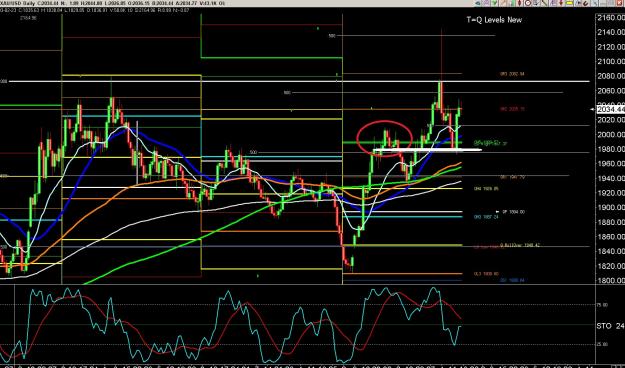Click the gray pointer toolbar icon
625x368 pixels.
point(594,3)
